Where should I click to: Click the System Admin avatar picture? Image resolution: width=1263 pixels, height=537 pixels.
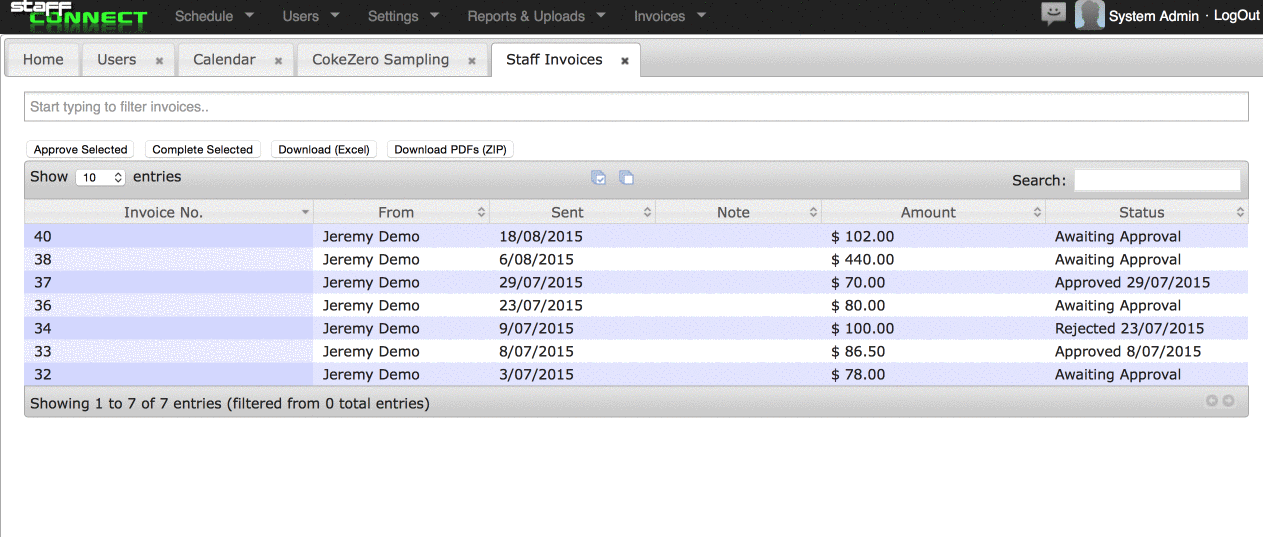(x=1089, y=15)
